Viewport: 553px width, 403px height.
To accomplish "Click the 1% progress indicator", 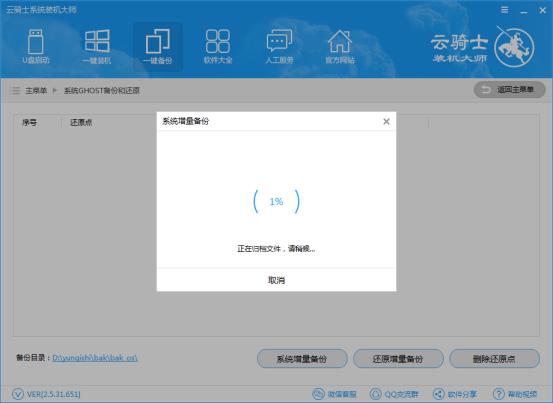I will coord(276,202).
